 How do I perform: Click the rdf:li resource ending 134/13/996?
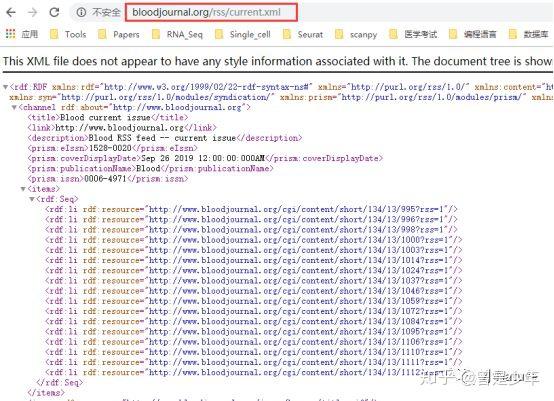(x=251, y=220)
